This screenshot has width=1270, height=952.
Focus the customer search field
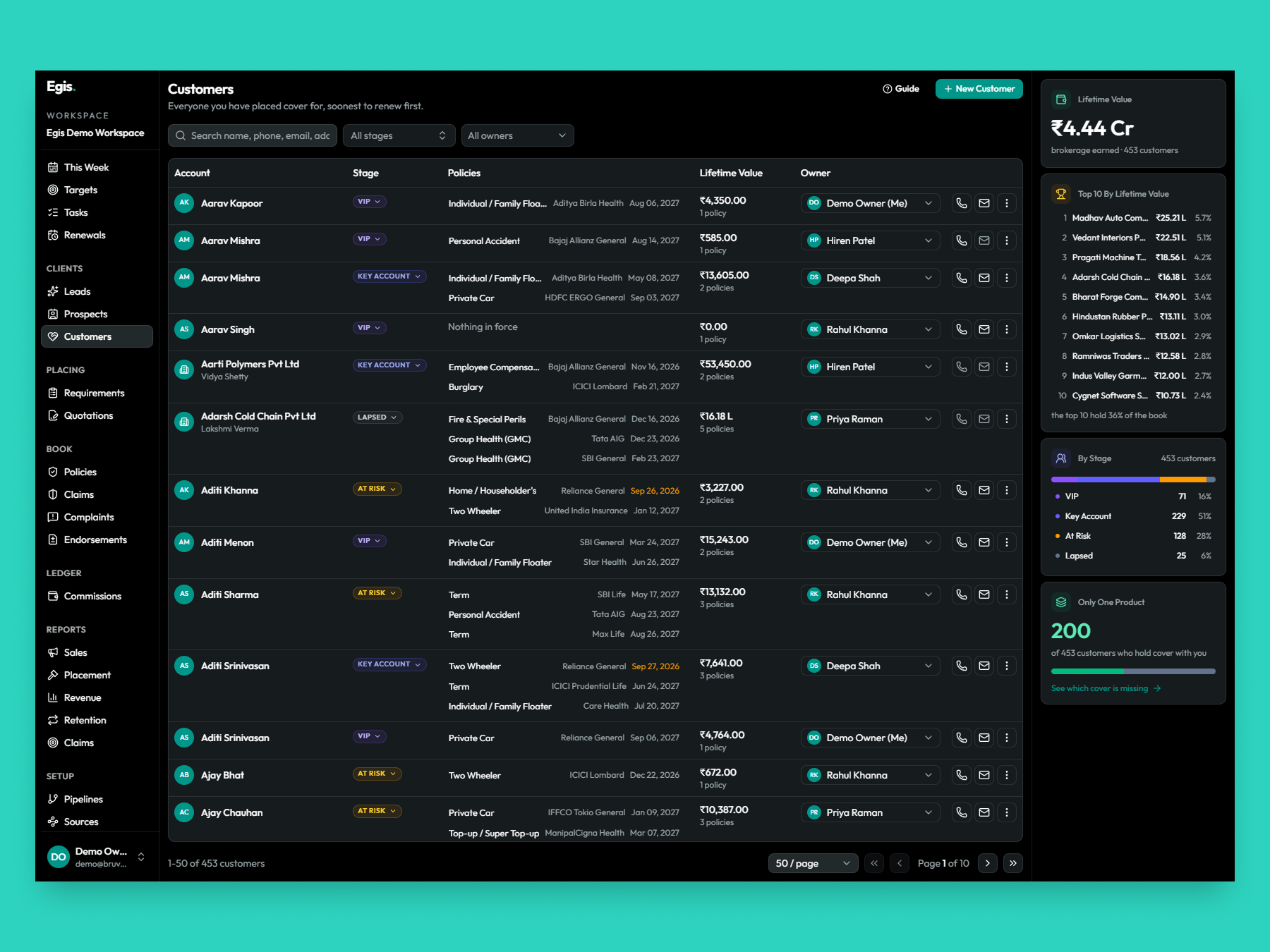pos(253,135)
